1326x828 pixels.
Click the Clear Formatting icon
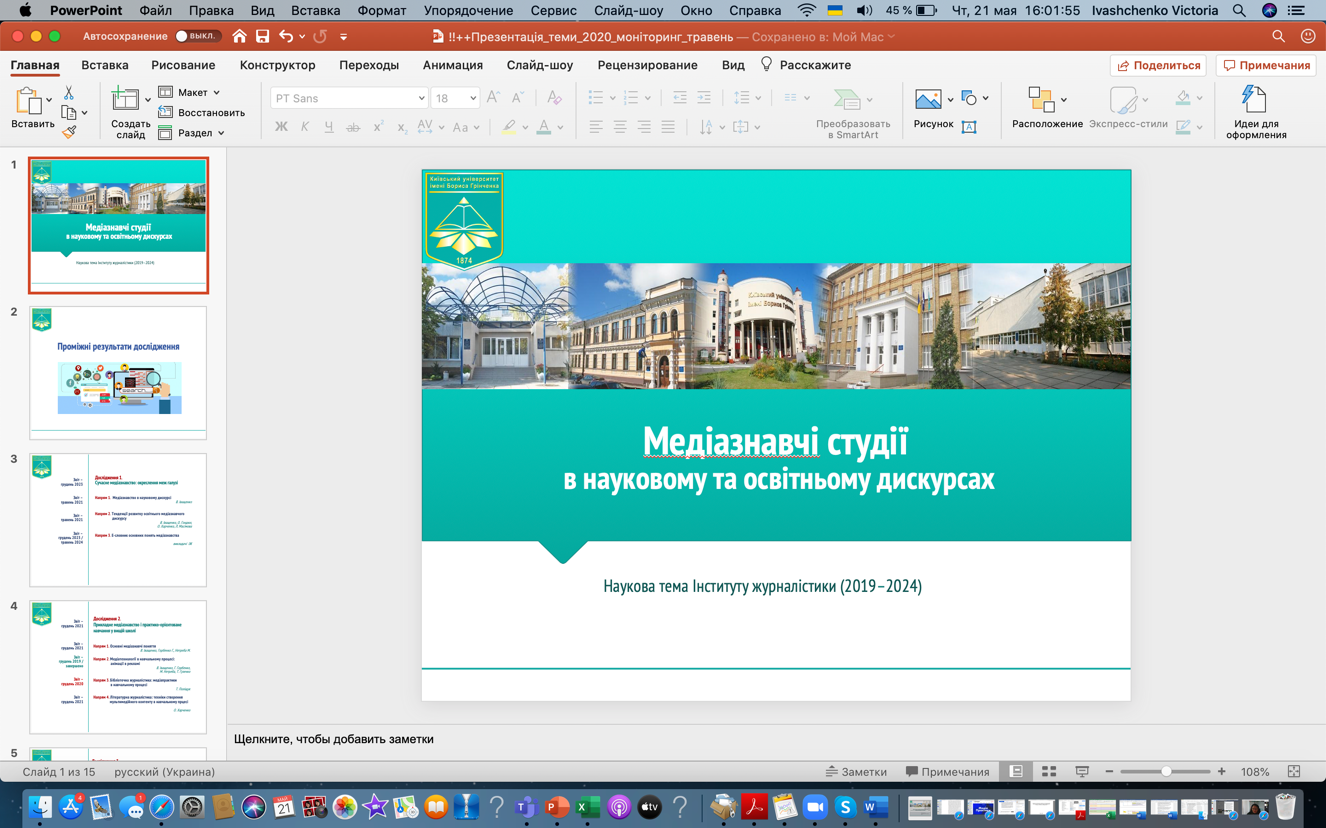click(x=554, y=98)
